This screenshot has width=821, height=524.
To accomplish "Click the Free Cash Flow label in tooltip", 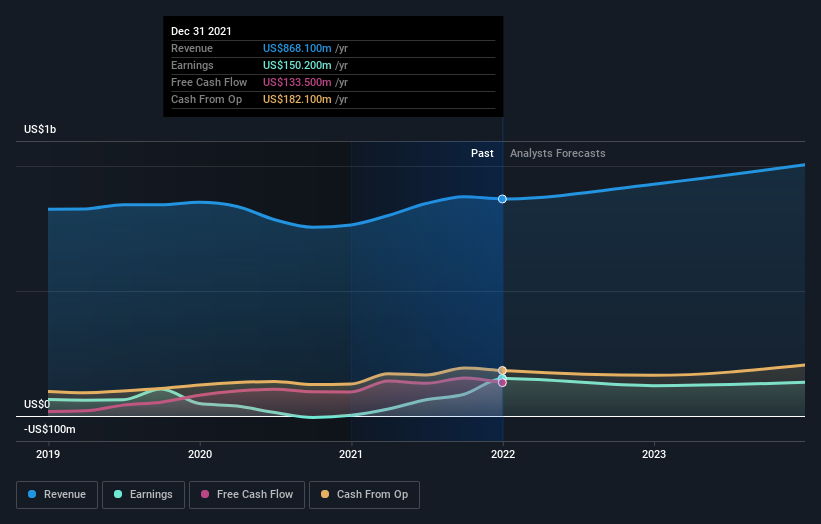I will point(209,82).
